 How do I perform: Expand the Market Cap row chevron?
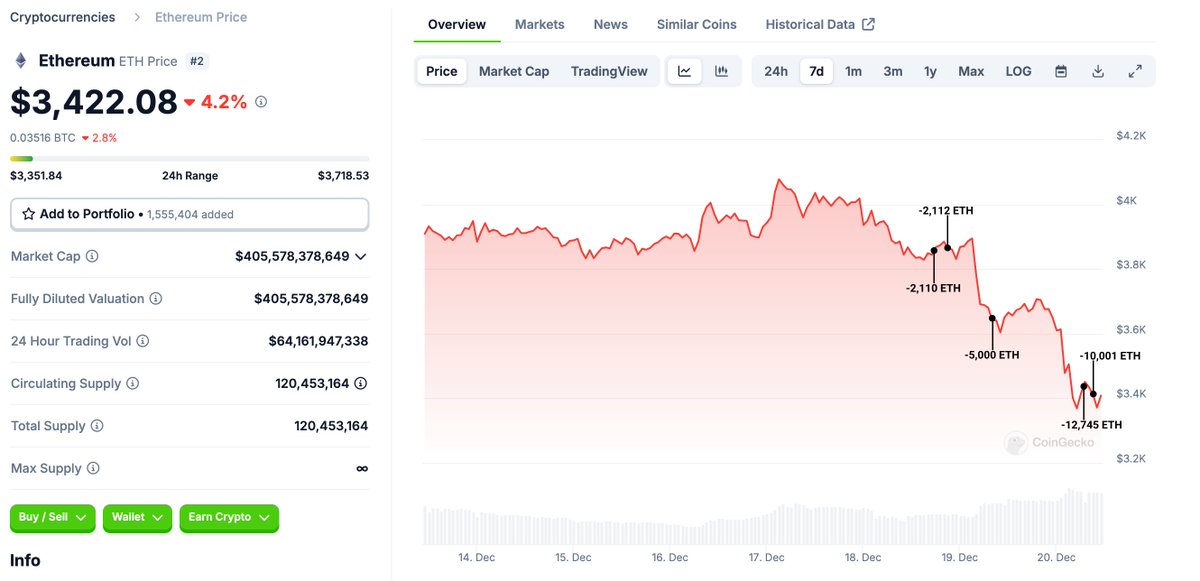tap(361, 256)
